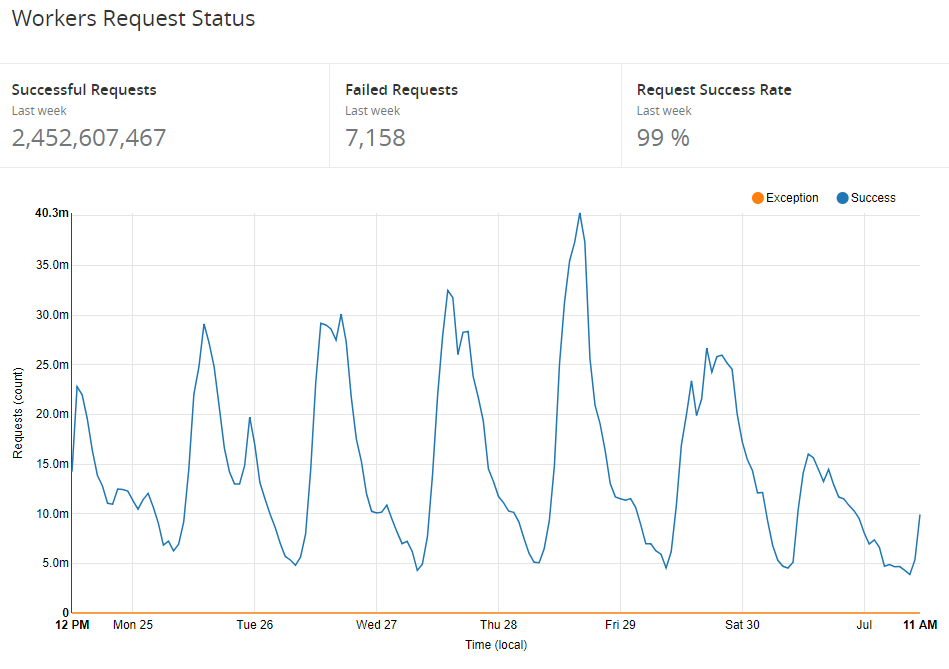Click the Sat 30 date tick label
Screen dimensions: 949x669
tap(742, 625)
